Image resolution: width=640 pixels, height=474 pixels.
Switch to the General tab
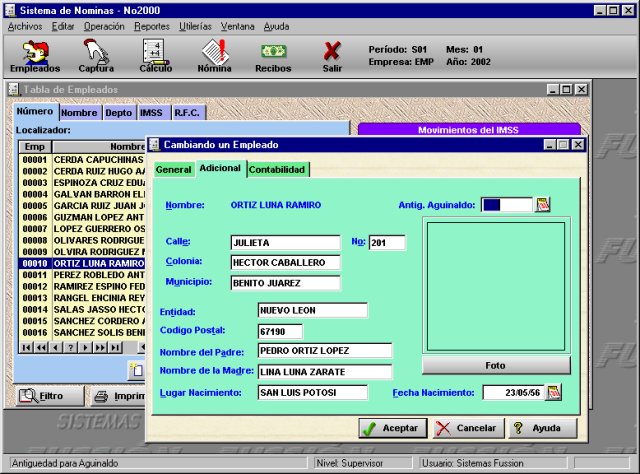click(x=173, y=170)
